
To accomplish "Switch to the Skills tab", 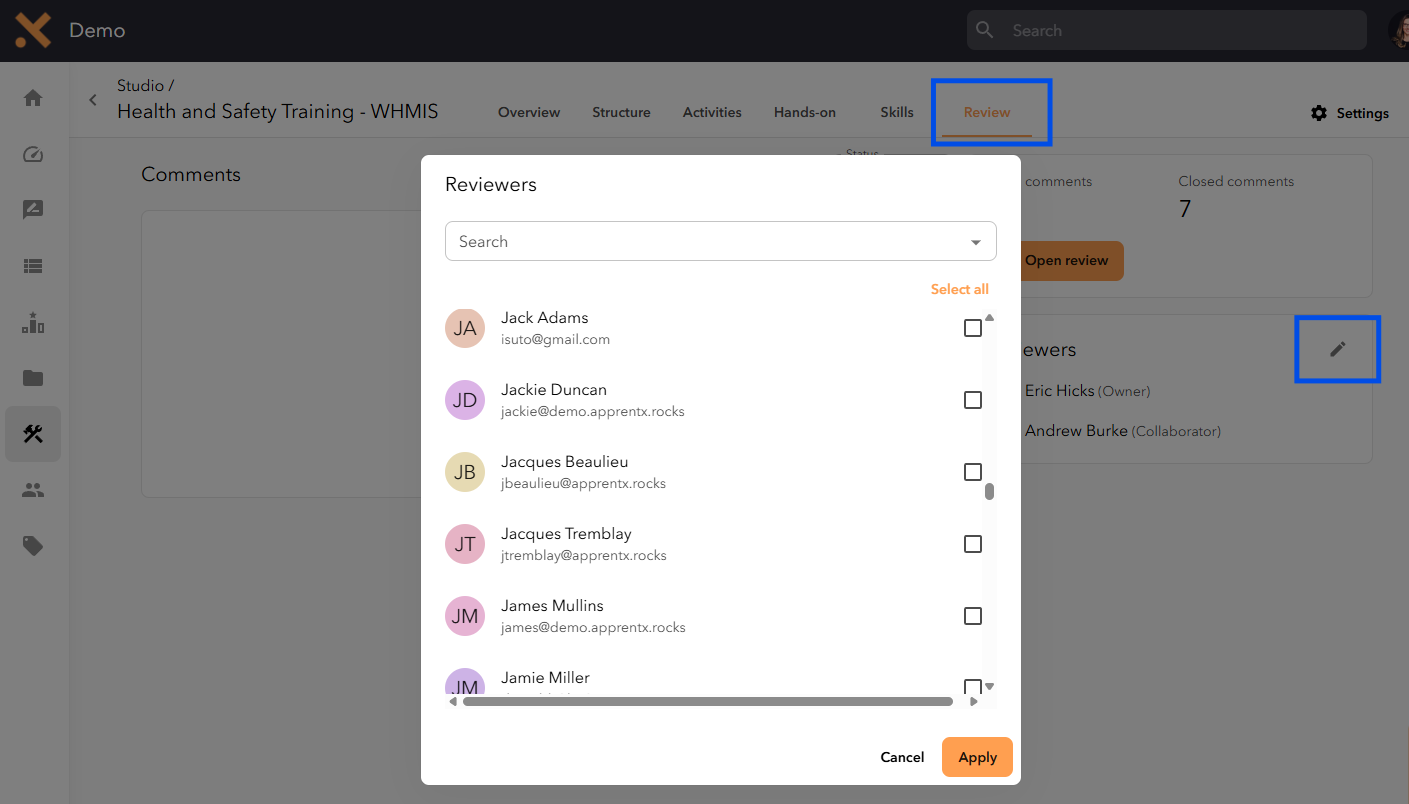I will pyautogui.click(x=897, y=112).
